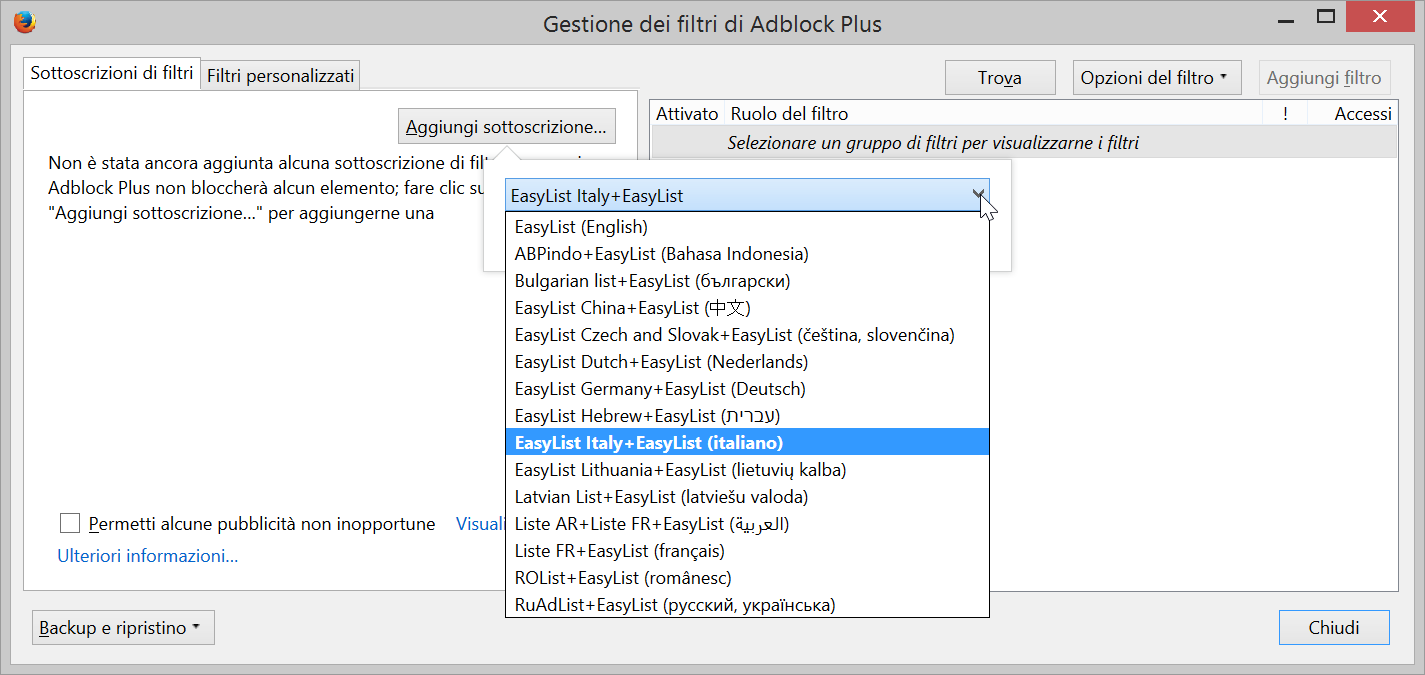Viewport: 1425px width, 675px height.
Task: Switch to Sottoscrizioni di filtri tab
Action: 112,73
